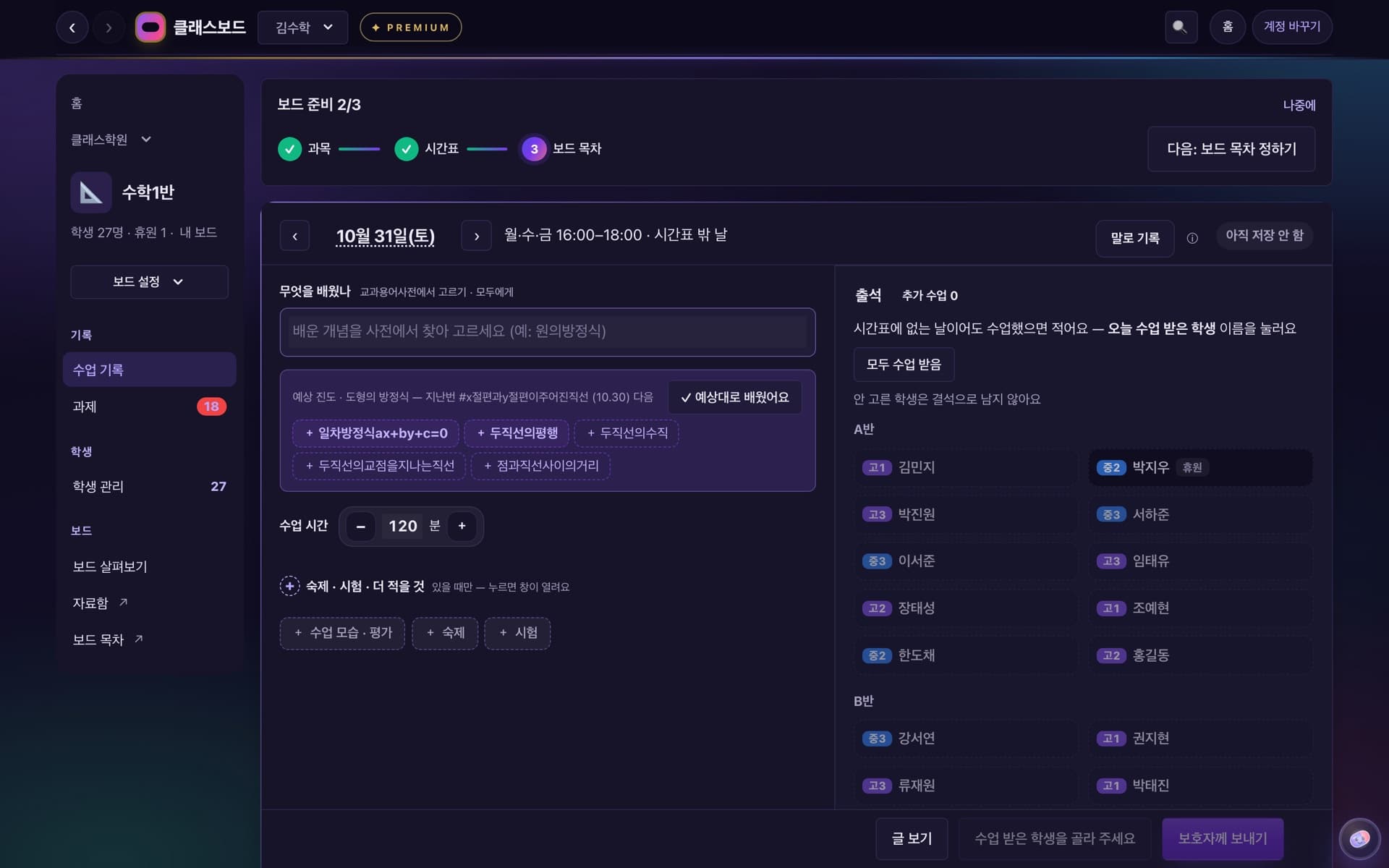Click the circled plus icon beside 숙제·시험

tap(289, 586)
